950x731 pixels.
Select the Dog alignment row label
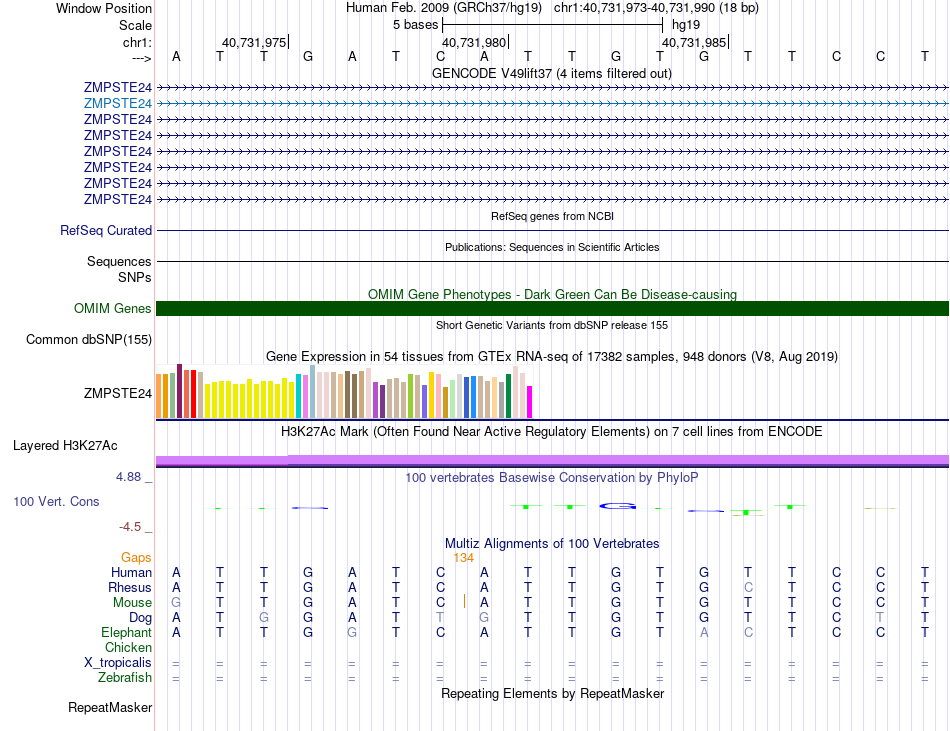pyautogui.click(x=141, y=617)
